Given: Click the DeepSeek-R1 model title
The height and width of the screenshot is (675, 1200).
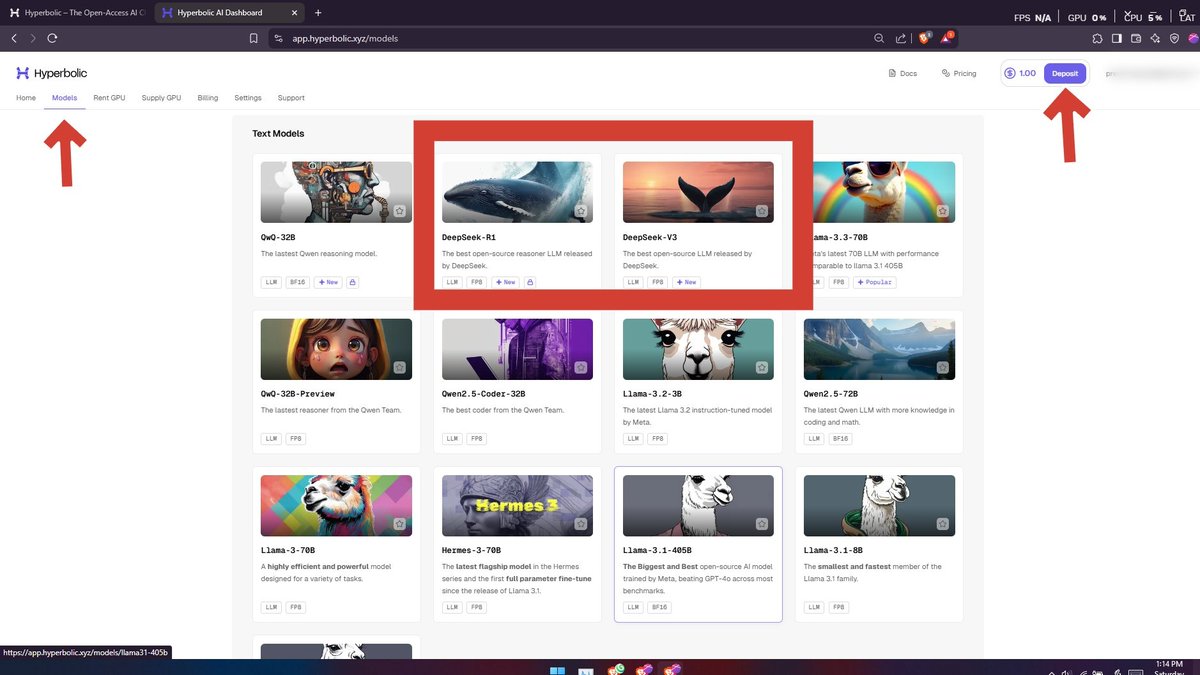Looking at the screenshot, I should point(471,237).
